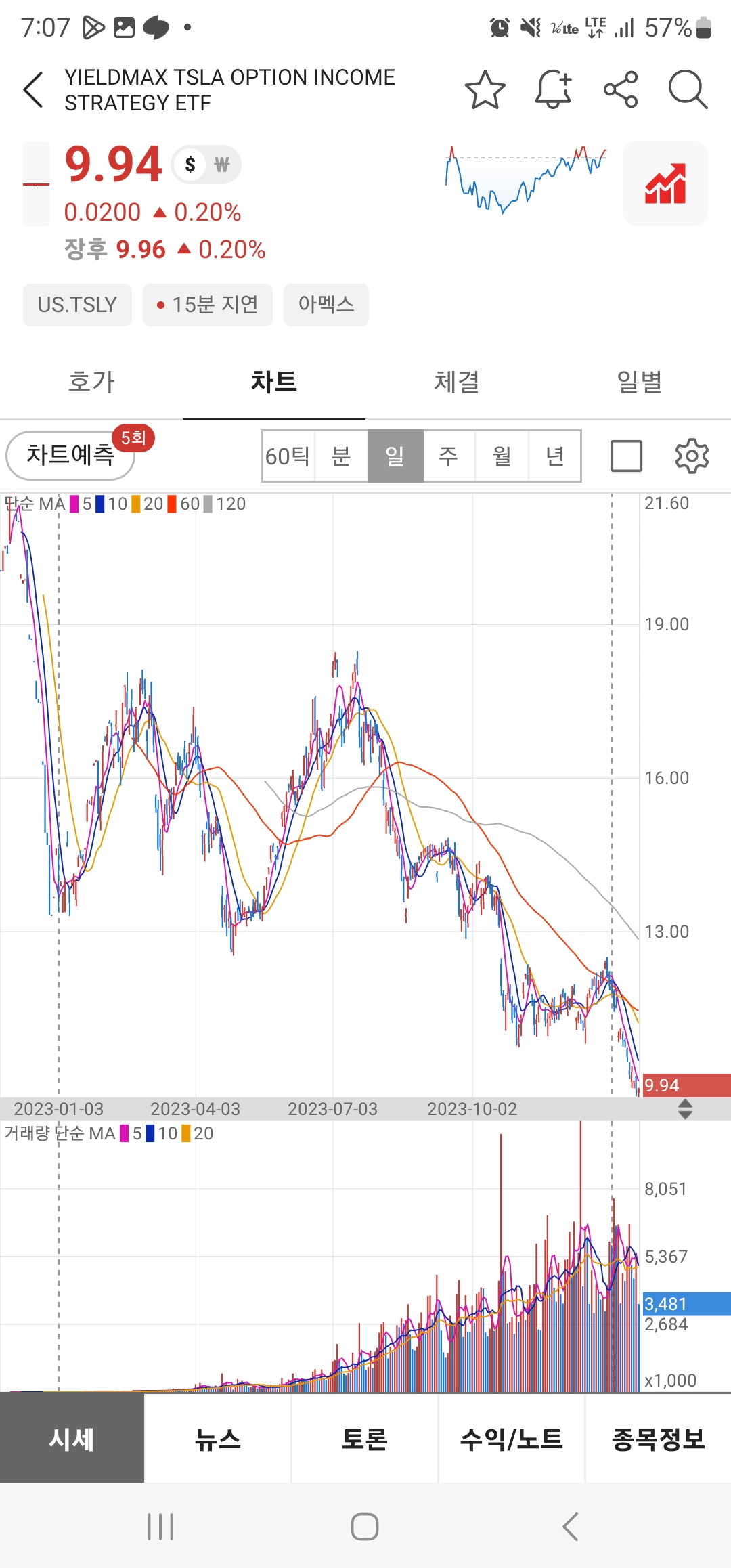This screenshot has height=1568, width=731.
Task: Open the 일별 tab
Action: [640, 382]
